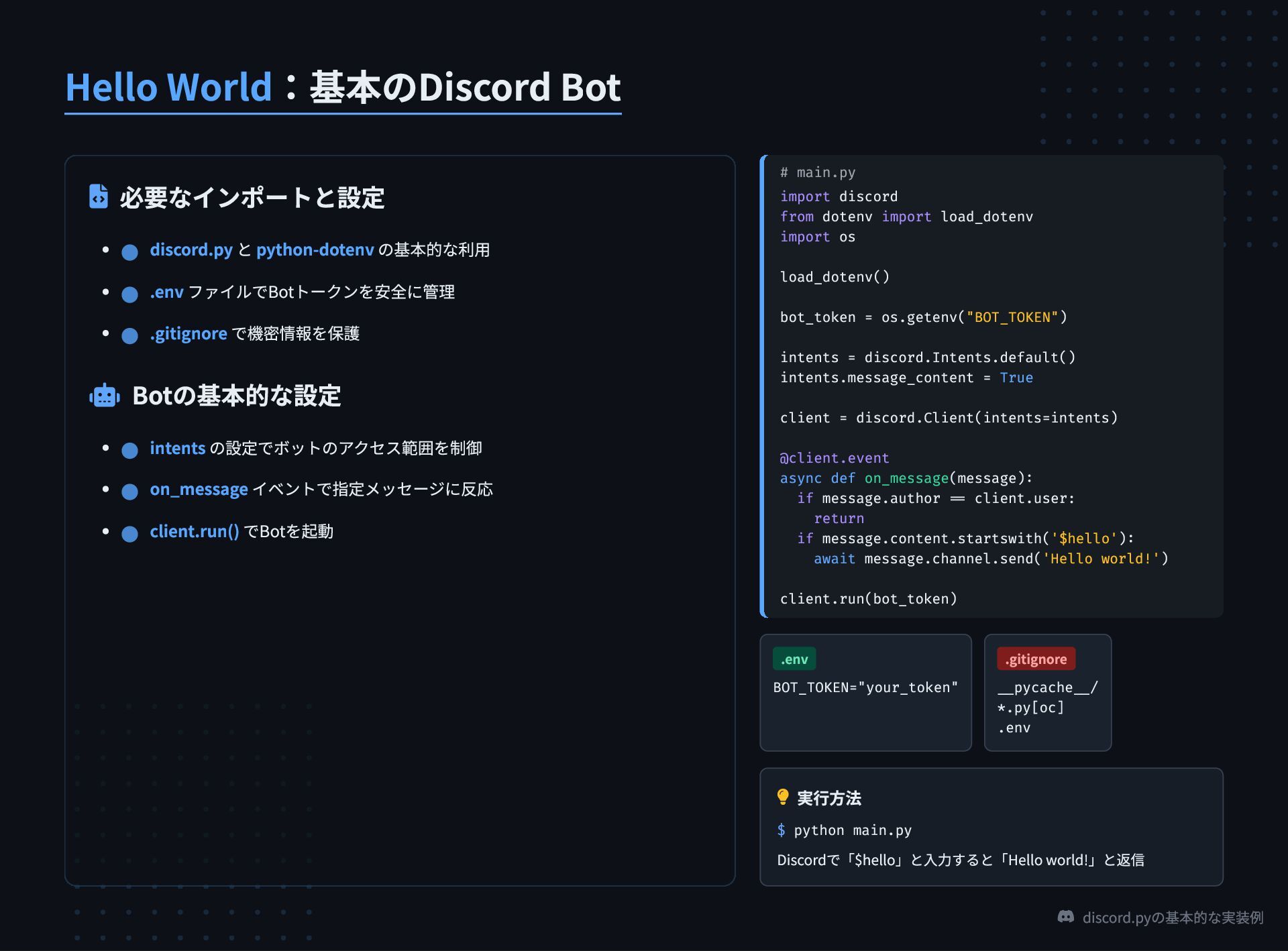
Task: Click the python-dotenv highlighted term
Action: pyautogui.click(x=315, y=249)
